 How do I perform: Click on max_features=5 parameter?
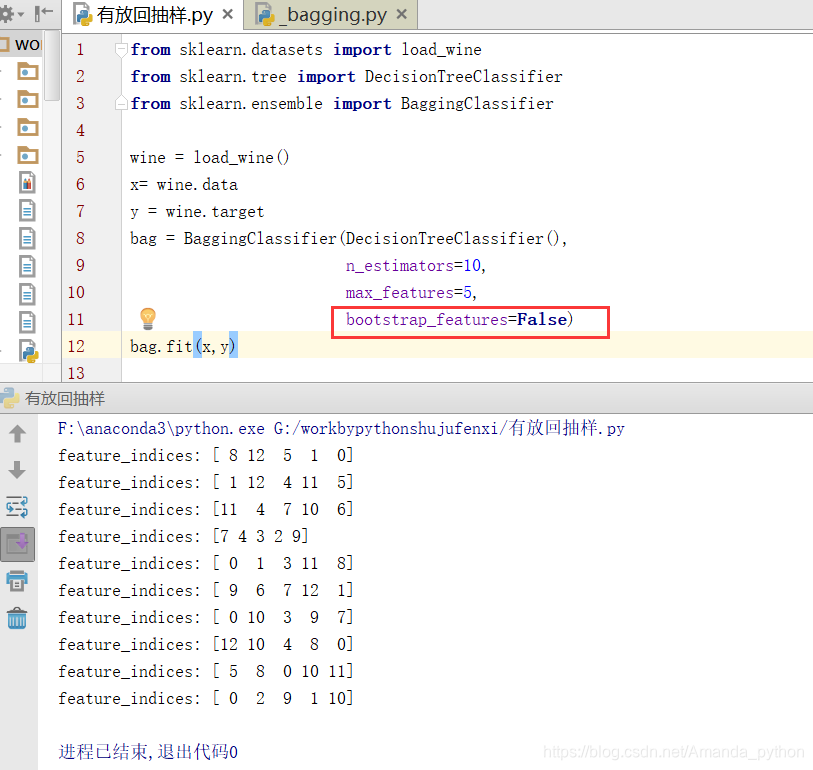click(411, 292)
